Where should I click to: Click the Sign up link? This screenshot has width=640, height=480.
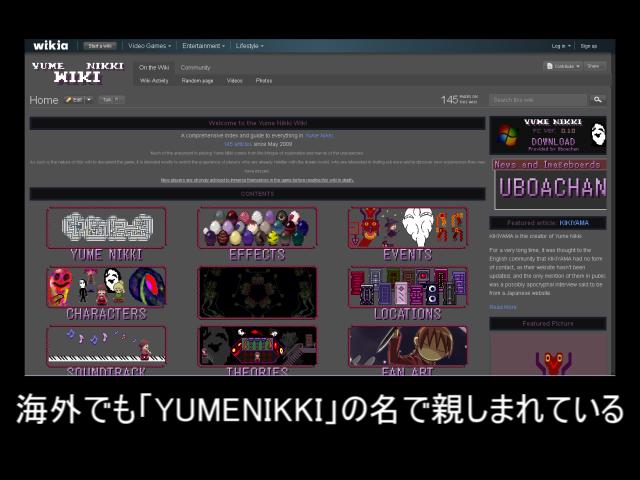pyautogui.click(x=589, y=46)
